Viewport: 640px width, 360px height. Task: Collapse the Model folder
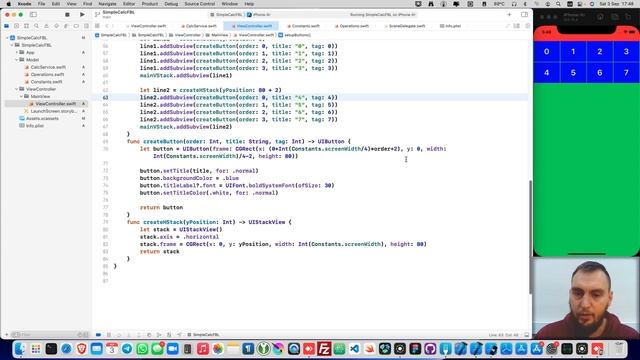[x=17, y=60]
